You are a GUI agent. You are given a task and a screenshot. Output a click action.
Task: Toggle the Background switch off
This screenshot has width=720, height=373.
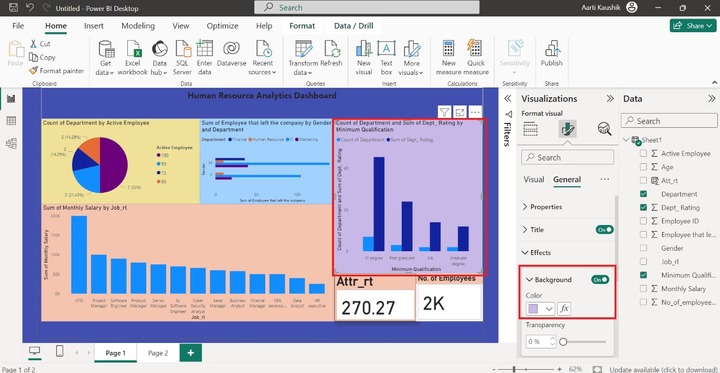[600, 279]
